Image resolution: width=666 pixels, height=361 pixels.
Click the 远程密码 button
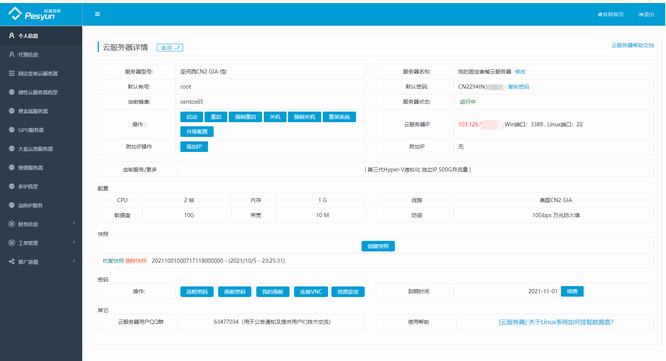pyautogui.click(x=197, y=292)
